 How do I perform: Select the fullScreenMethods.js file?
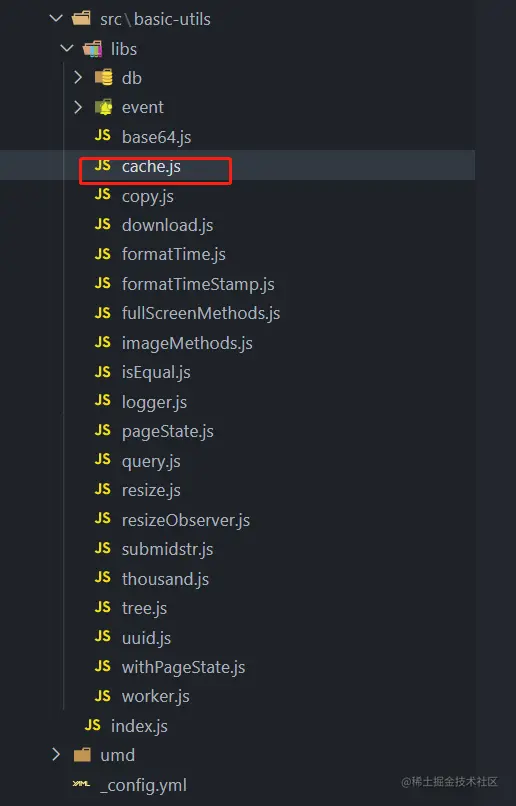click(201, 314)
